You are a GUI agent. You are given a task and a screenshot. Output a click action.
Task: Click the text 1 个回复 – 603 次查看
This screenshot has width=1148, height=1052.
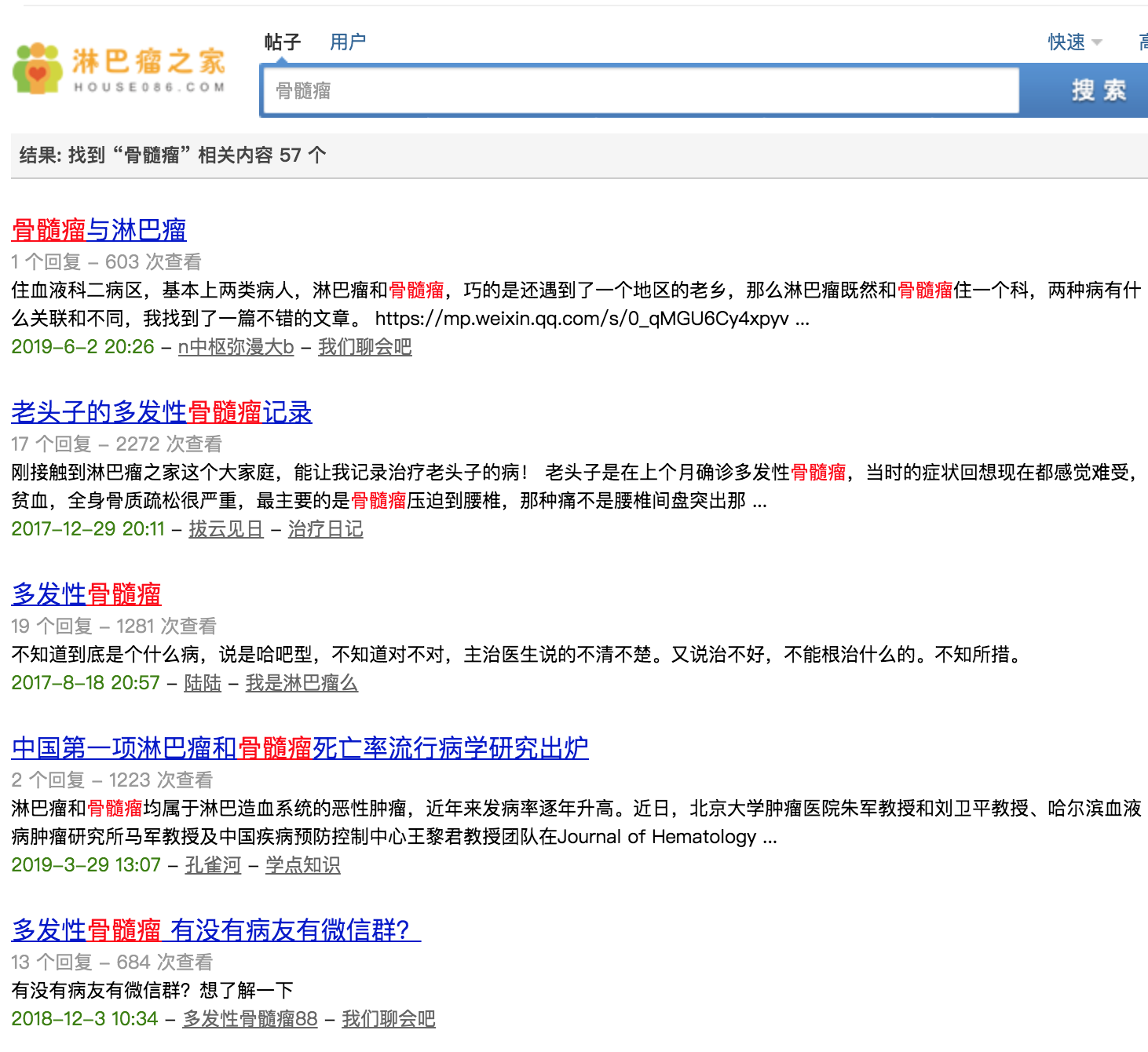106,262
